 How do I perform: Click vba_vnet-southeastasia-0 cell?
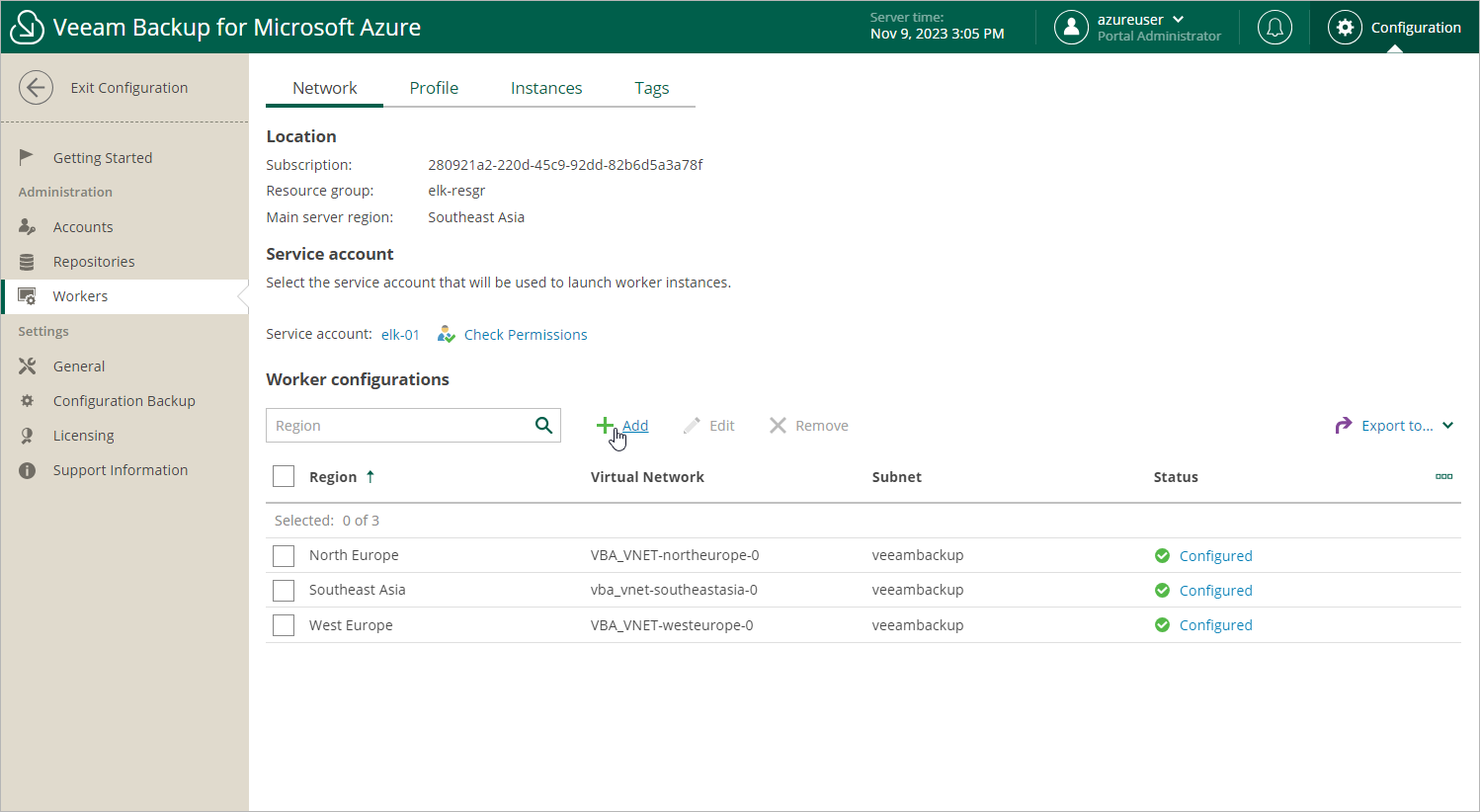click(674, 590)
